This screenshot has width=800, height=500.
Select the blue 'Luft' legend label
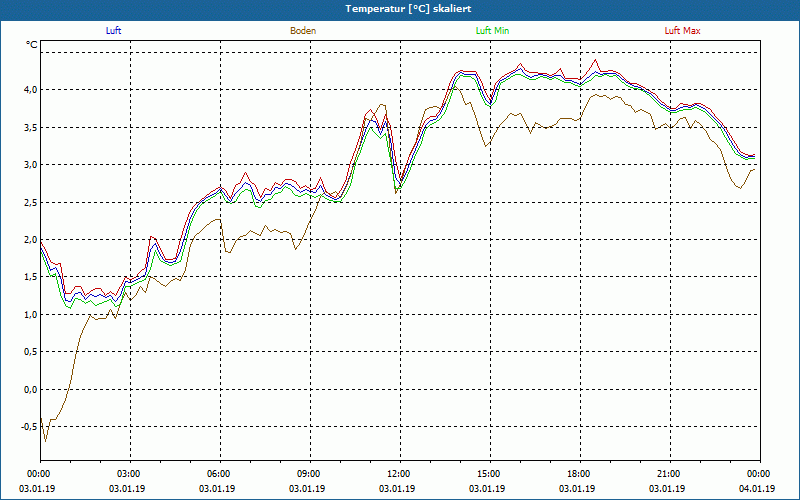[x=113, y=31]
